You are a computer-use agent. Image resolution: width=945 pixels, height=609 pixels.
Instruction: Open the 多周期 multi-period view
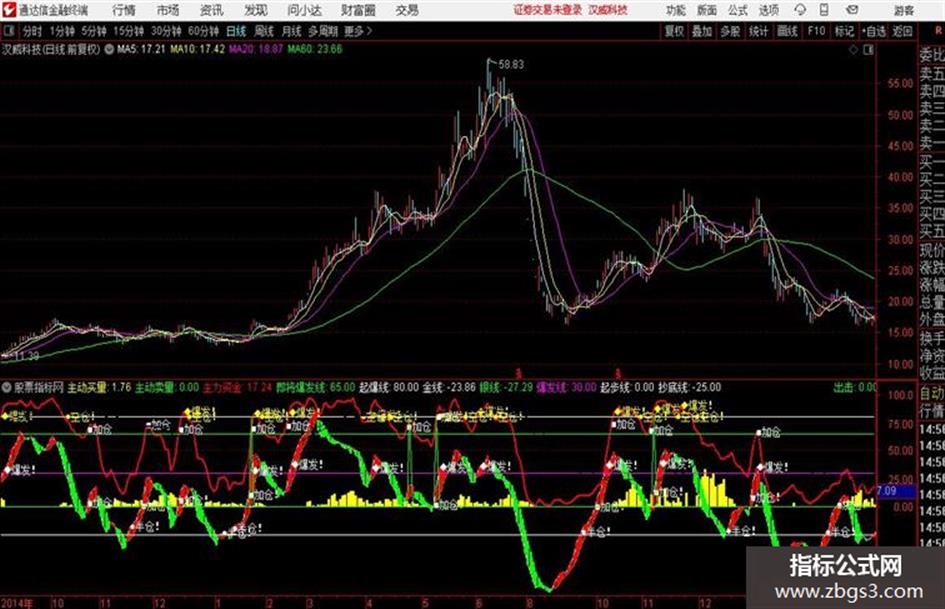click(x=323, y=31)
